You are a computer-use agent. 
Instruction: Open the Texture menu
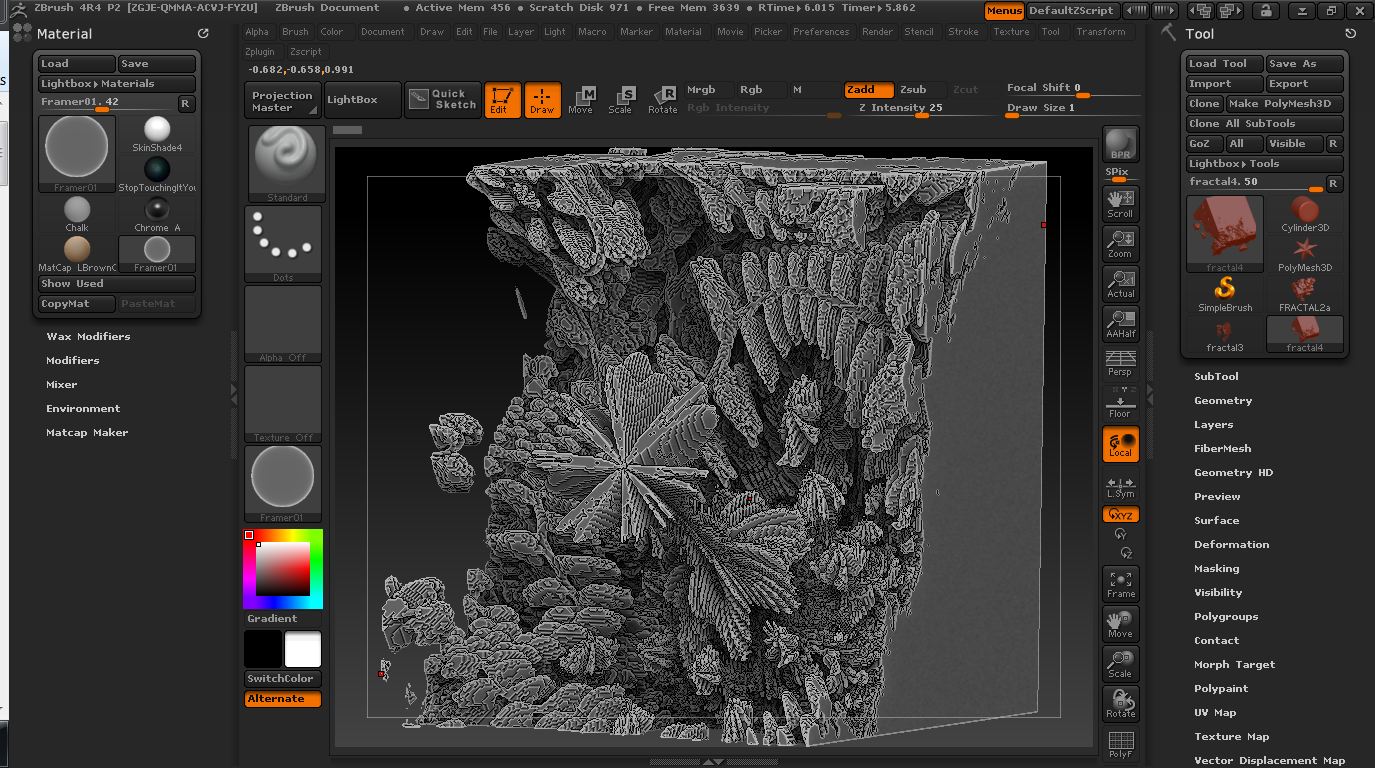(1011, 32)
